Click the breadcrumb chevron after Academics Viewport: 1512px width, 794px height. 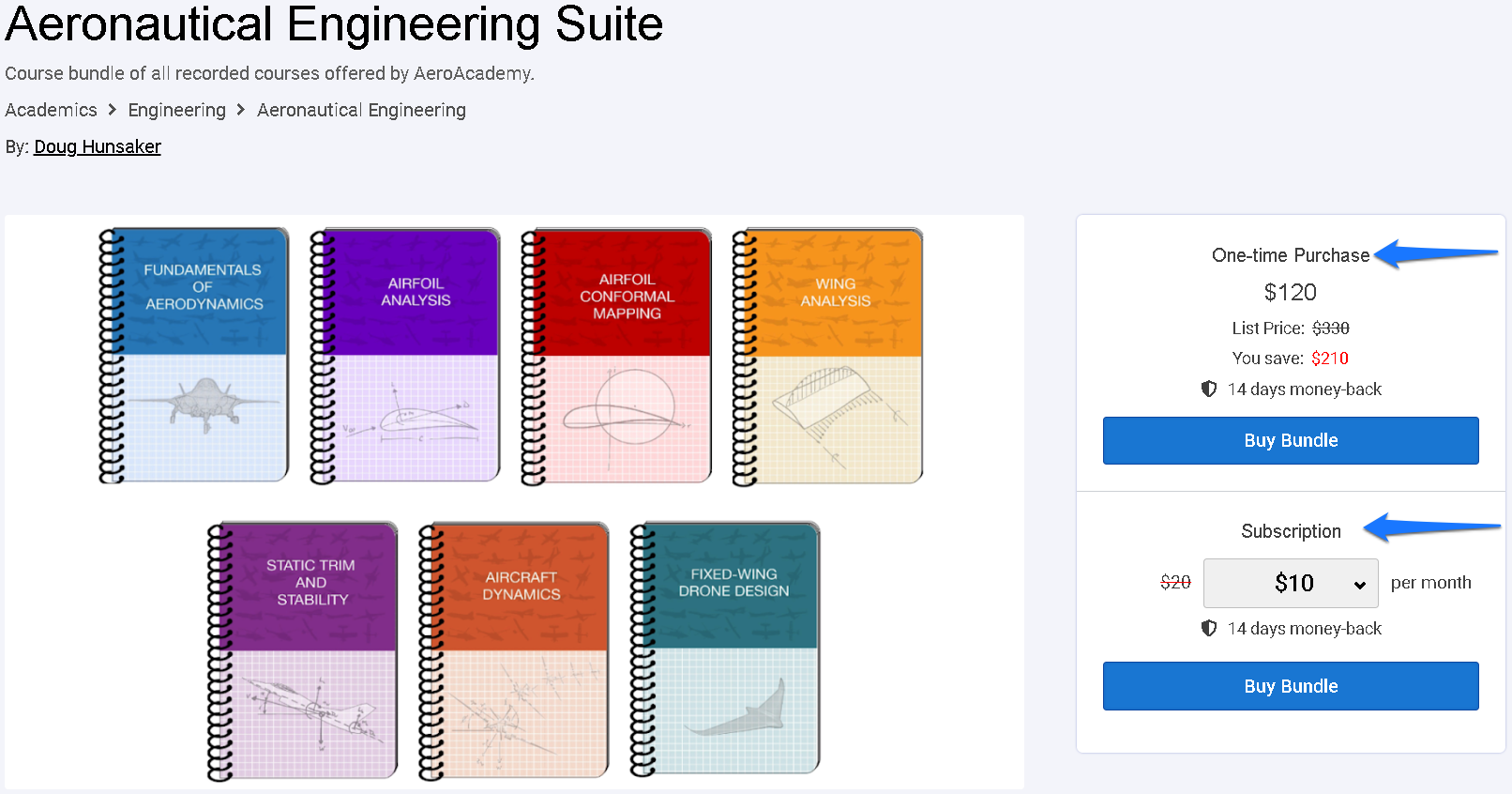tap(113, 110)
